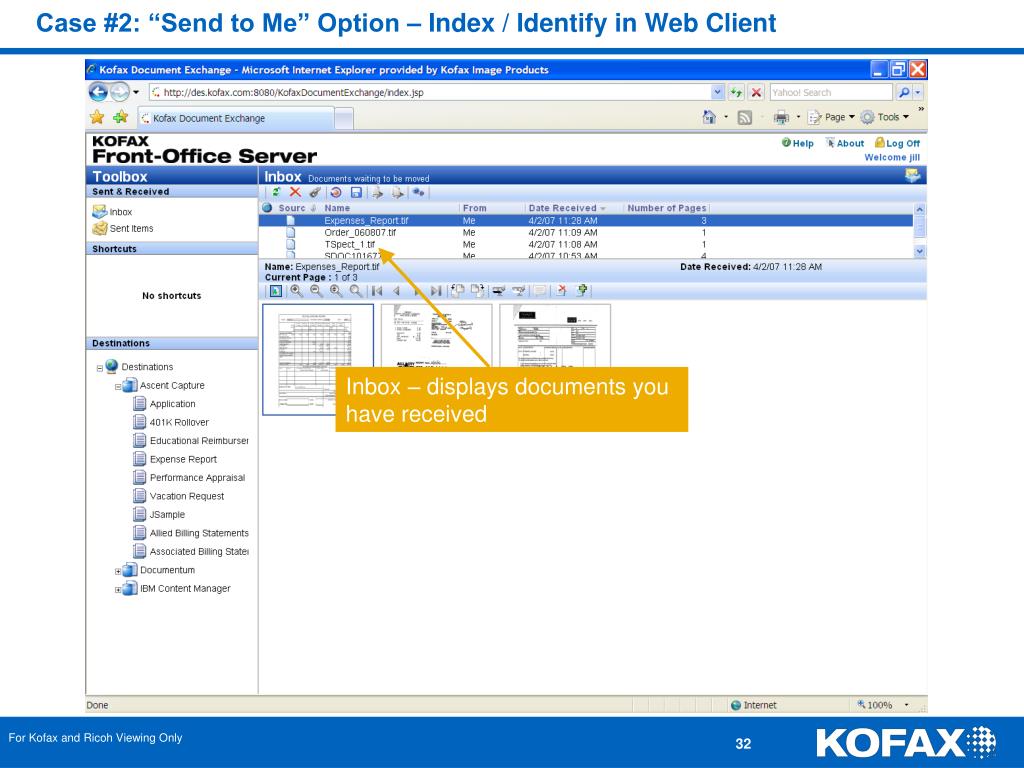Select the Expenses_Report.tif document row
The height and width of the screenshot is (768, 1024).
(586, 221)
